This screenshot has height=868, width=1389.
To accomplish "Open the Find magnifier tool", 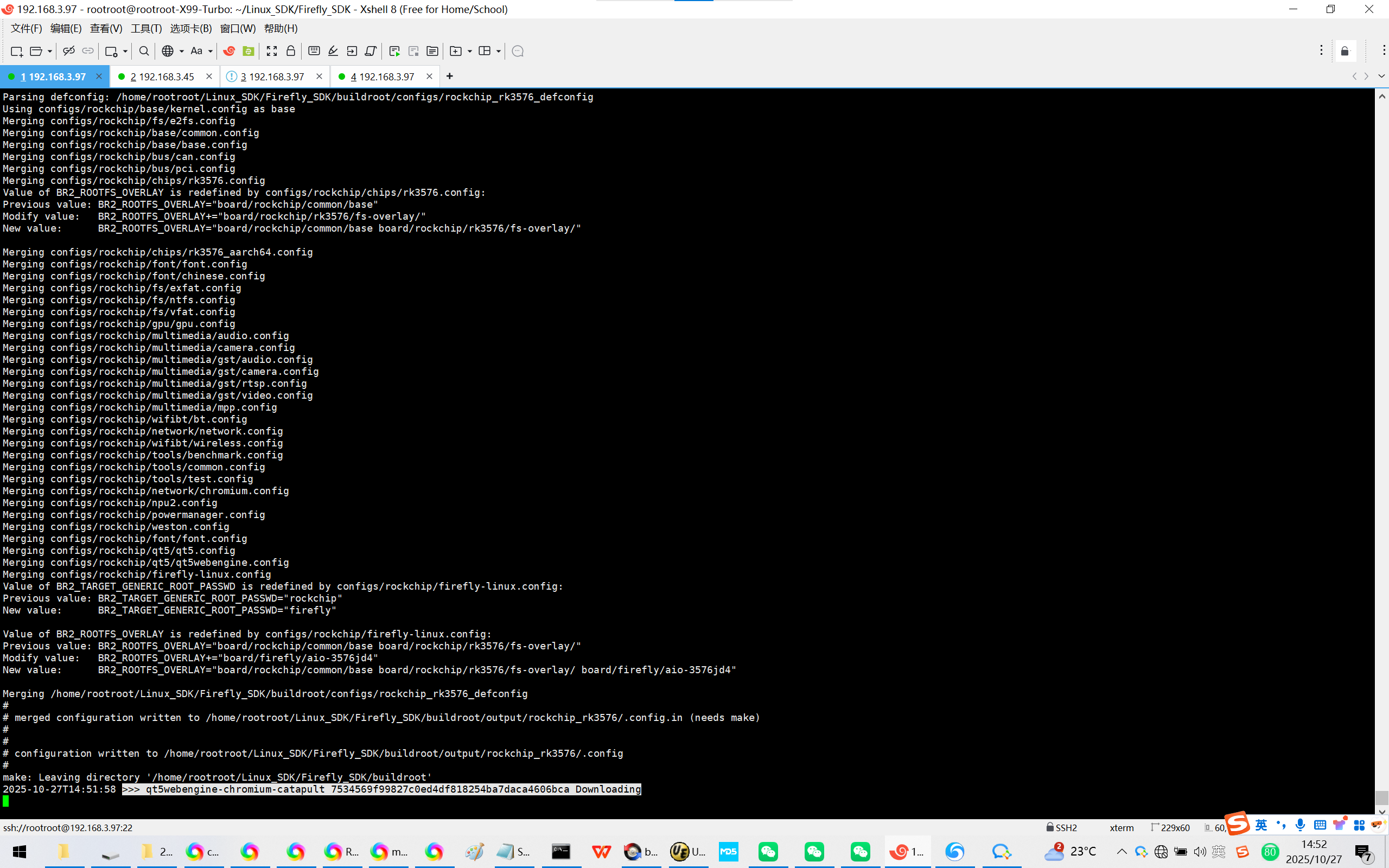I will point(144,51).
